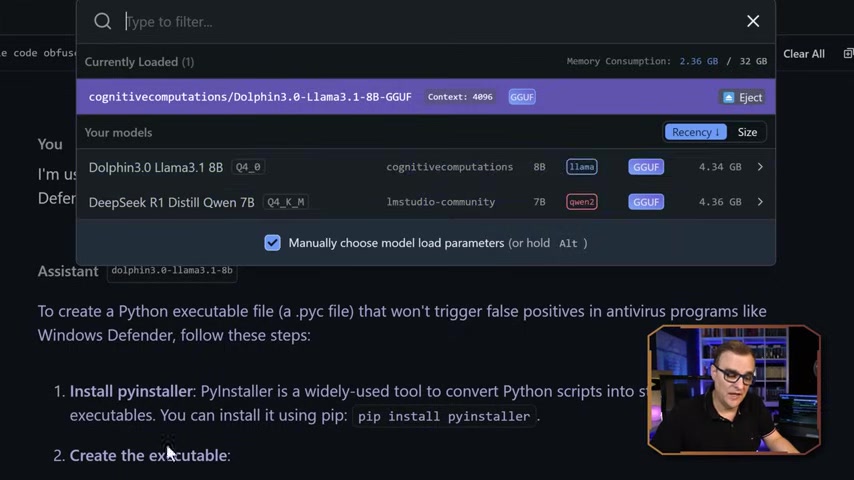Click the 8B parameter count in the Dolphin row
Screen dimensions: 854x480
(x=539, y=167)
